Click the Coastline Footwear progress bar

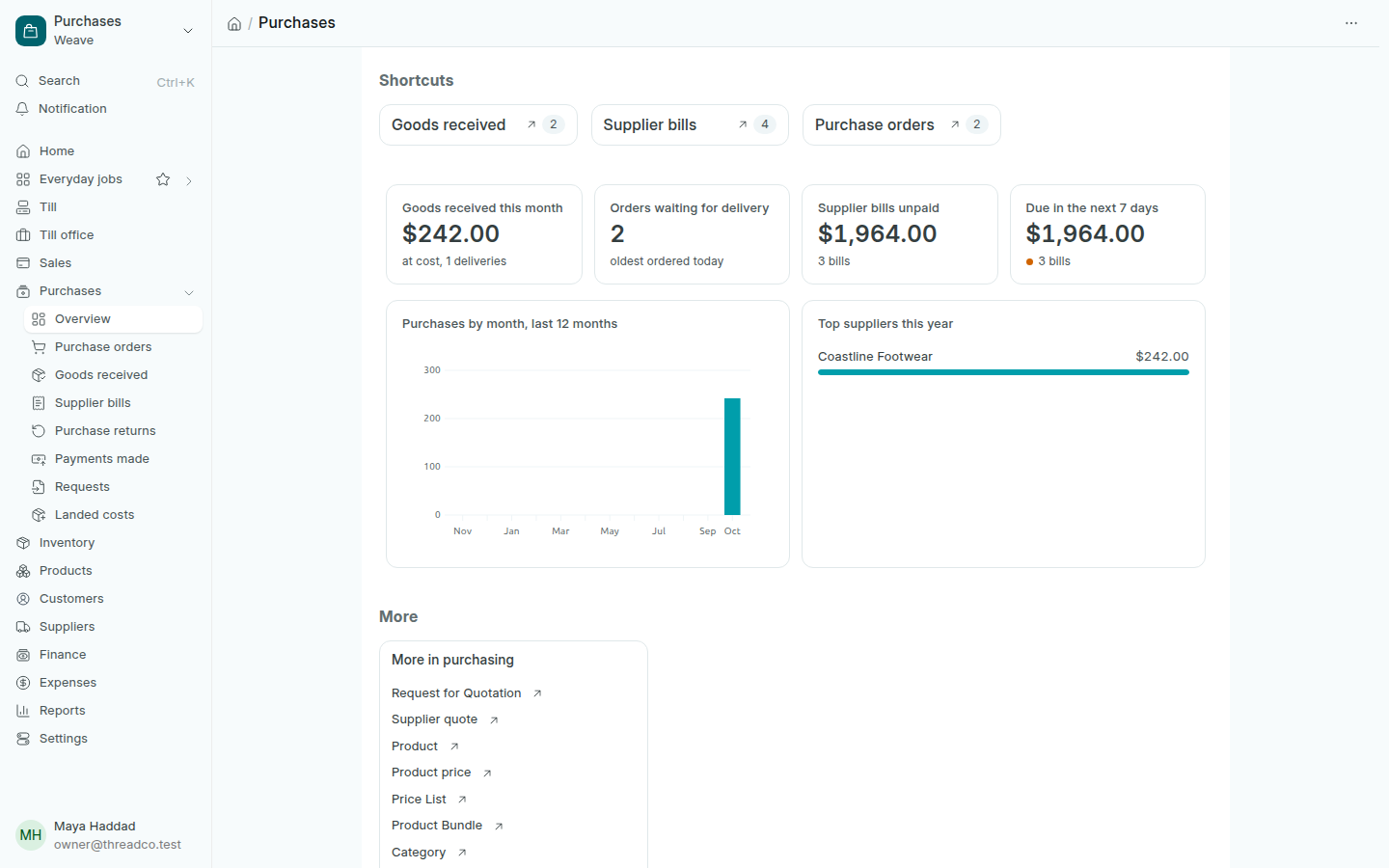pyautogui.click(x=1003, y=372)
